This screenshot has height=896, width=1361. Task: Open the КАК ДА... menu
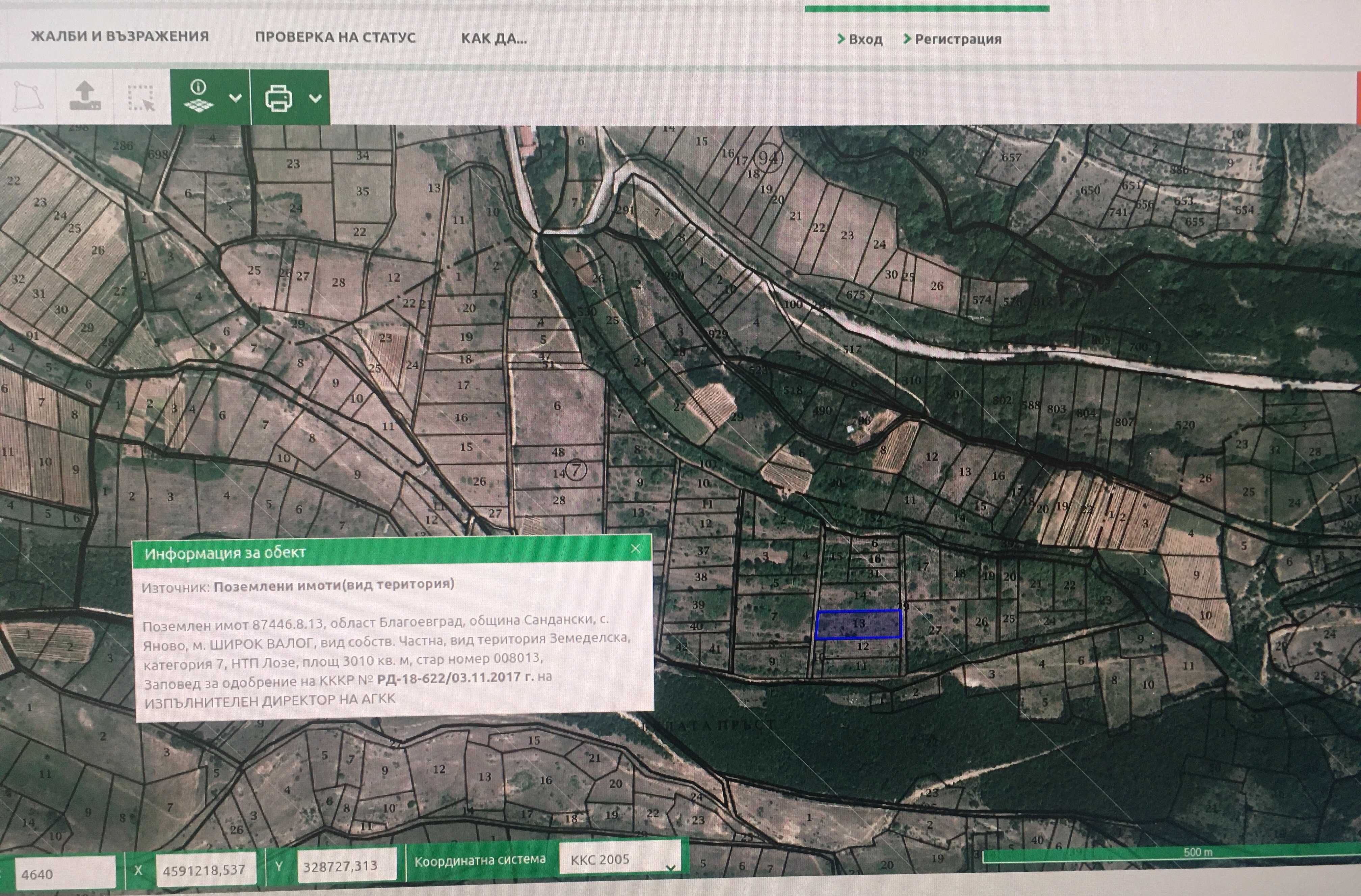click(x=494, y=38)
